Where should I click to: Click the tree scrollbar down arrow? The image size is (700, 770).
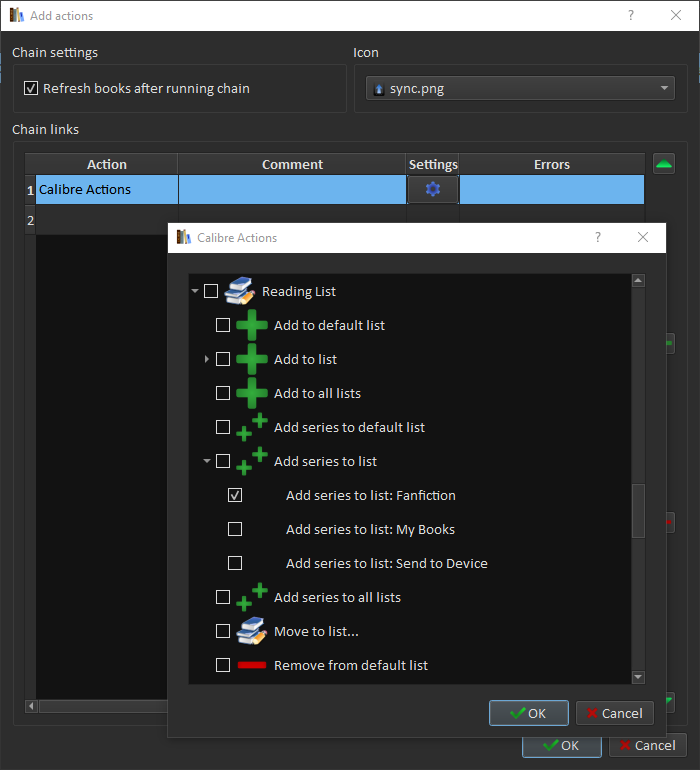point(638,677)
